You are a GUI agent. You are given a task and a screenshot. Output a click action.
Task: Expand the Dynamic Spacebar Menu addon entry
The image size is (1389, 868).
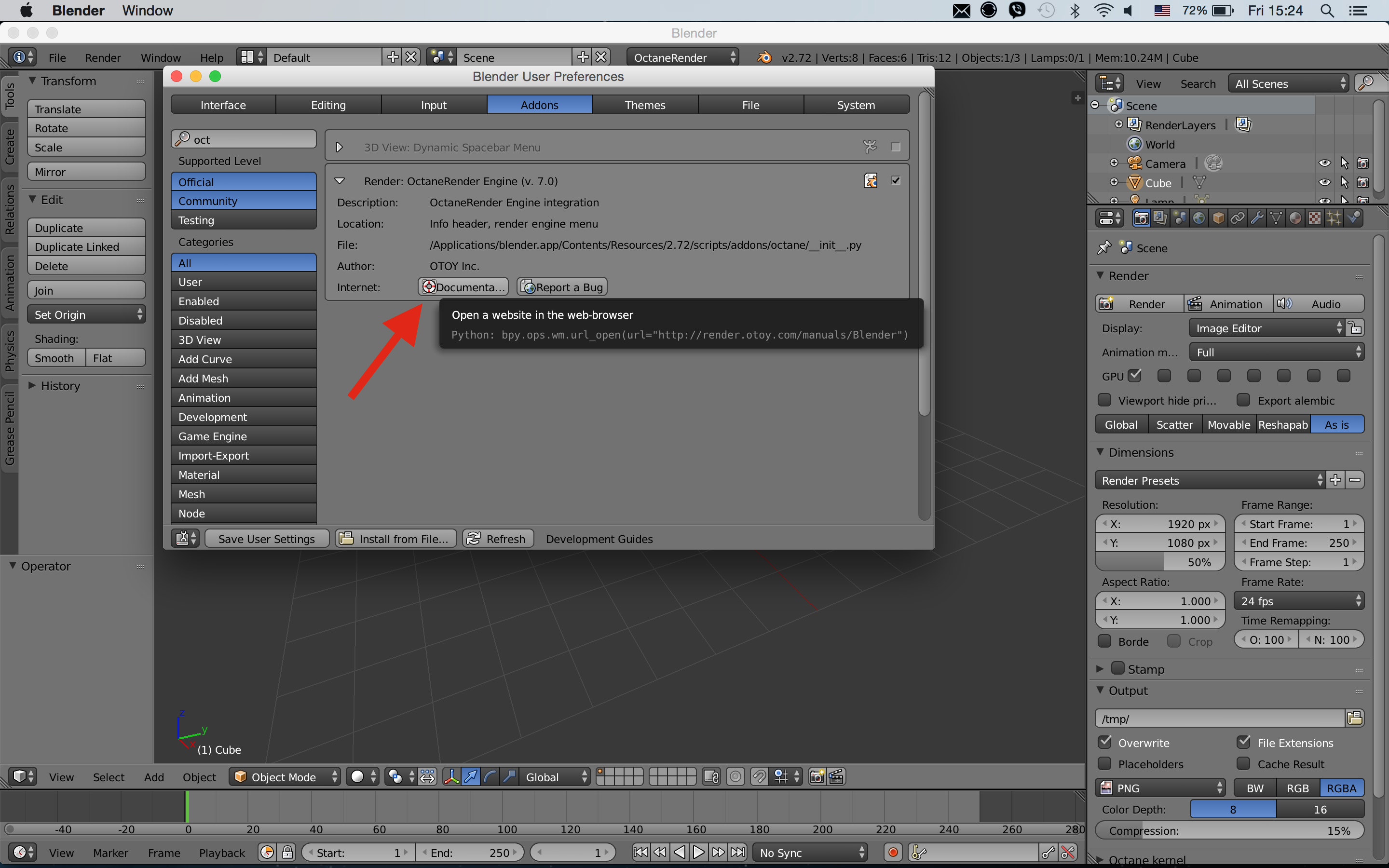[x=339, y=147]
